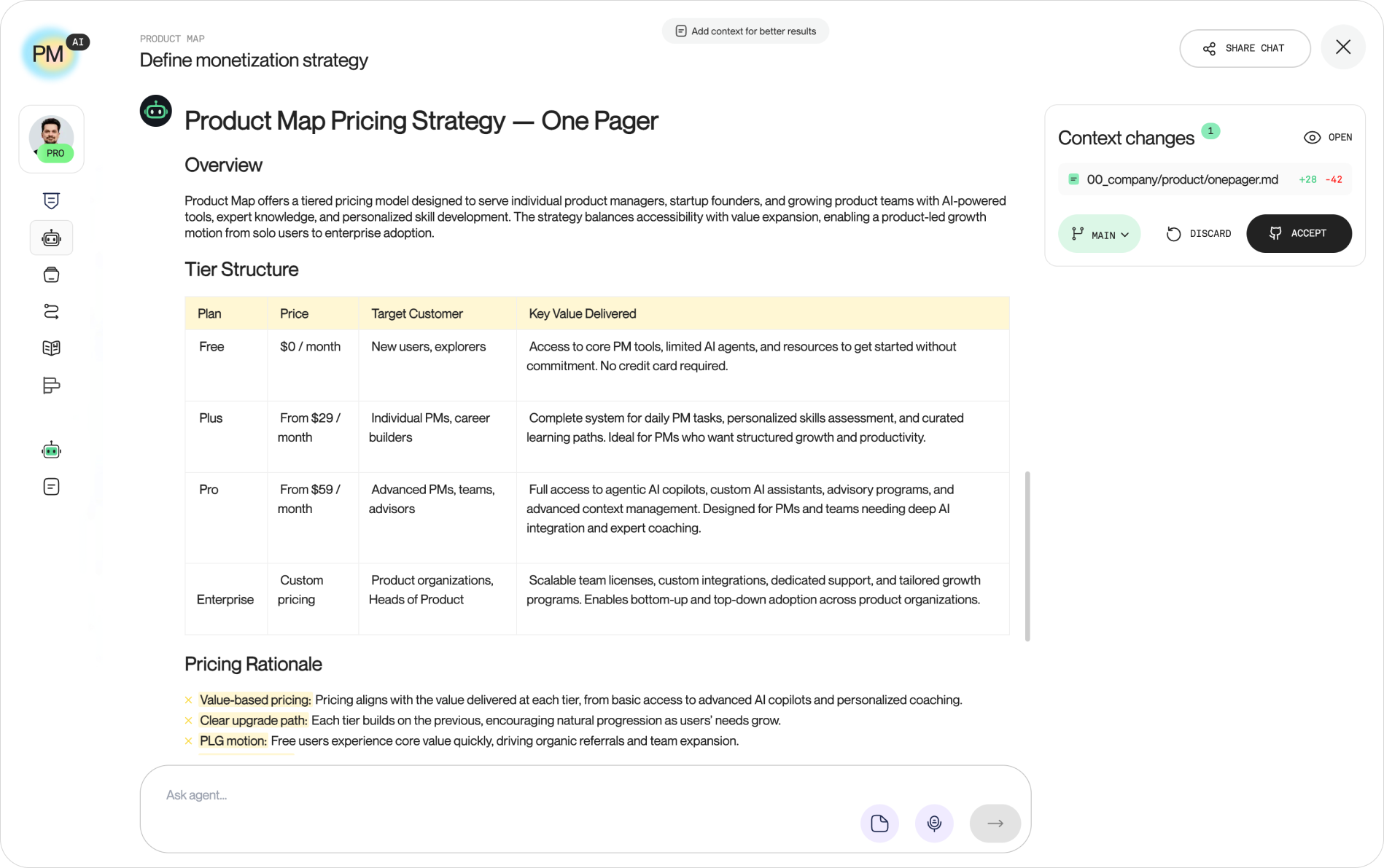Click the x marker beside PLG motion

click(188, 741)
